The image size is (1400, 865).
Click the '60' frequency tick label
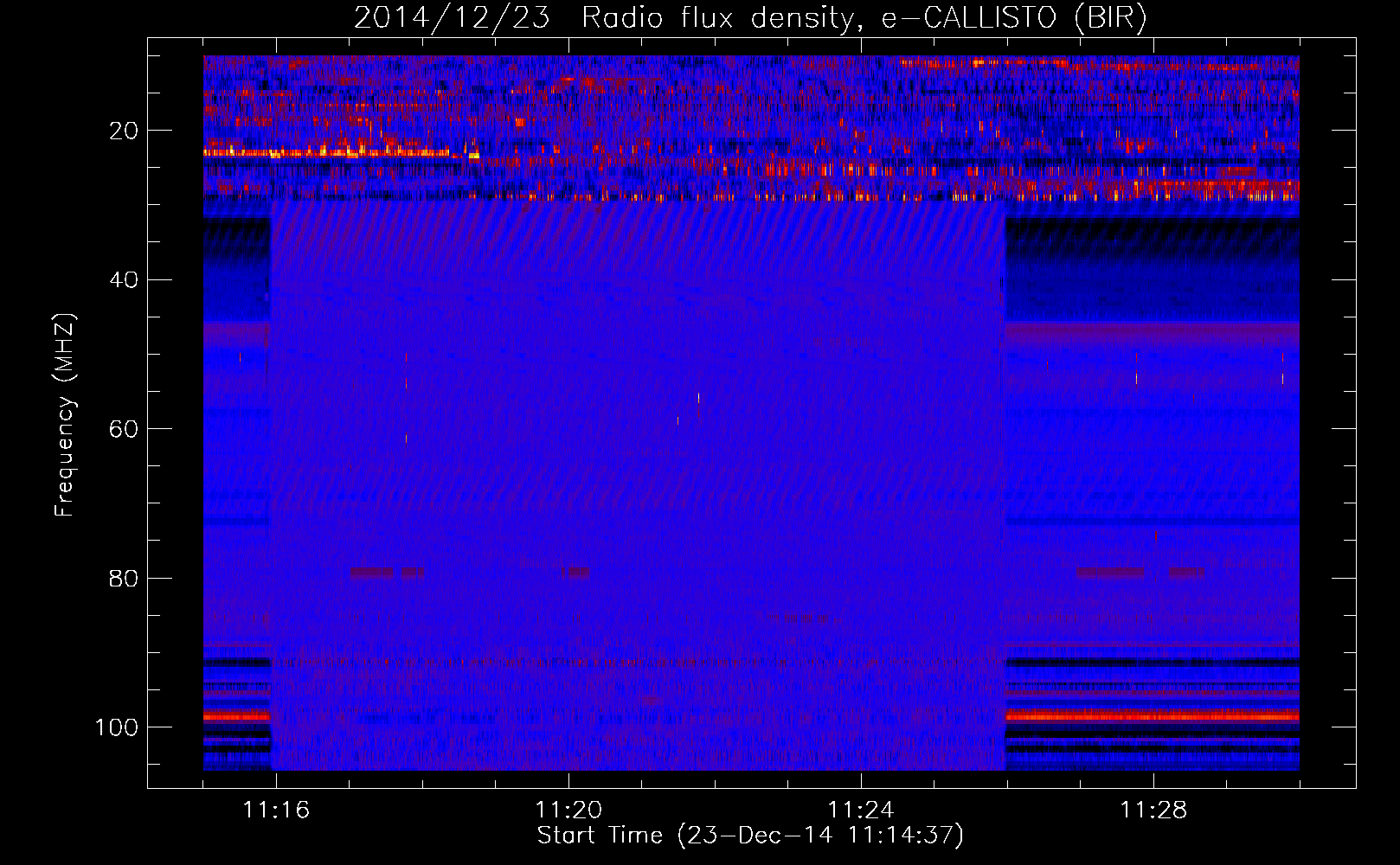[124, 429]
